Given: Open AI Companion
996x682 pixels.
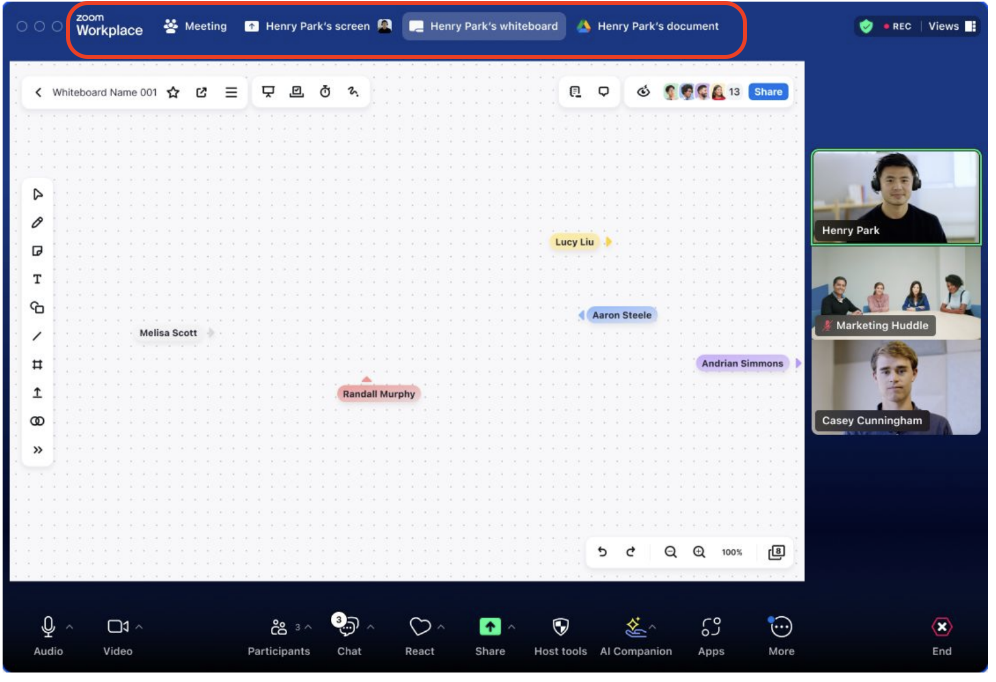Looking at the screenshot, I should click(636, 636).
